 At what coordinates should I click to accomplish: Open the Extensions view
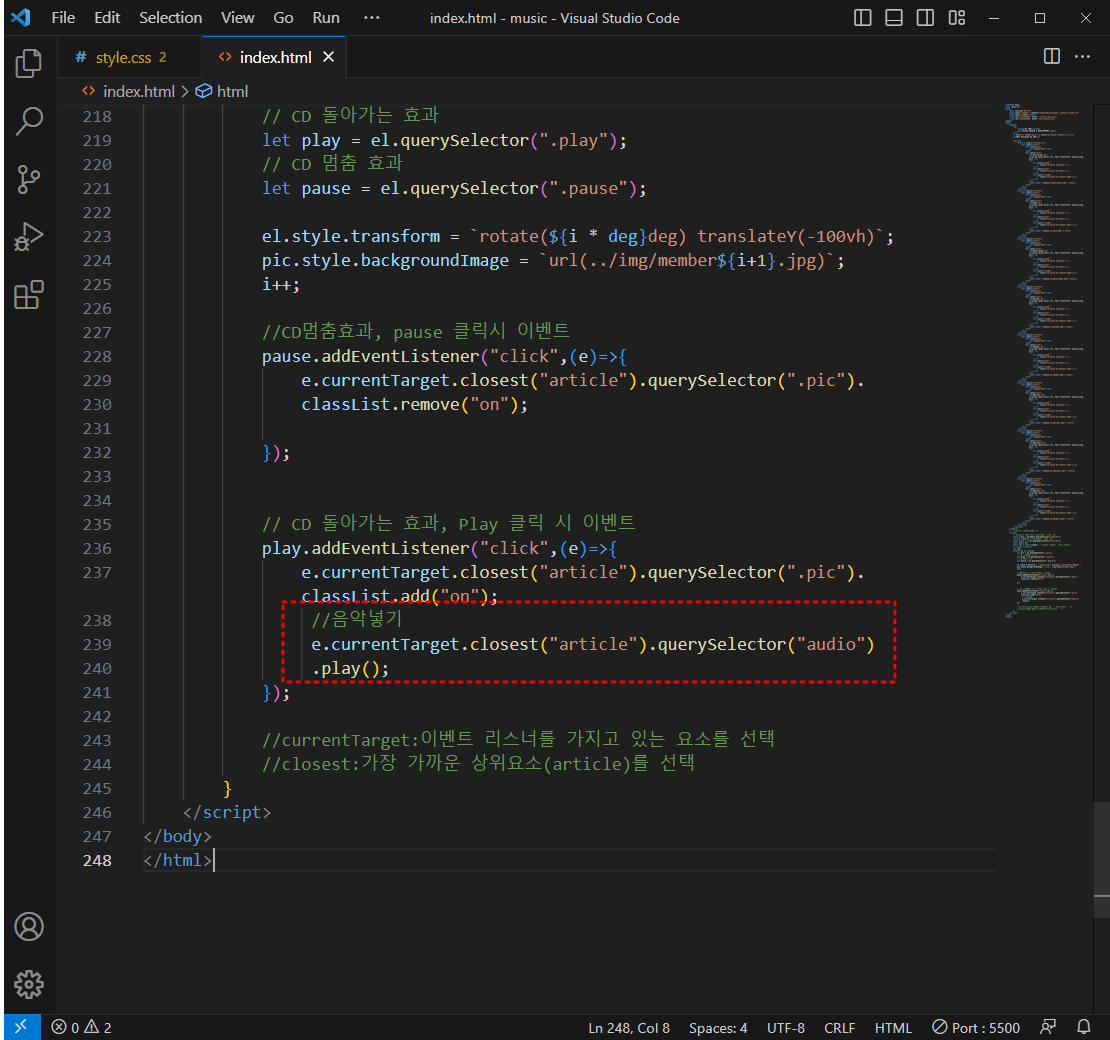(x=29, y=295)
